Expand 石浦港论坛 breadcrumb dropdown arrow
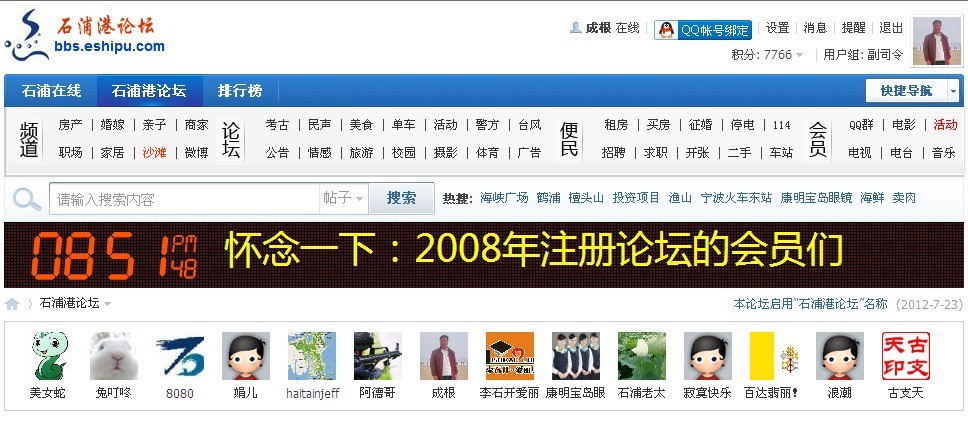Screen dimensions: 968x421 click(108, 304)
